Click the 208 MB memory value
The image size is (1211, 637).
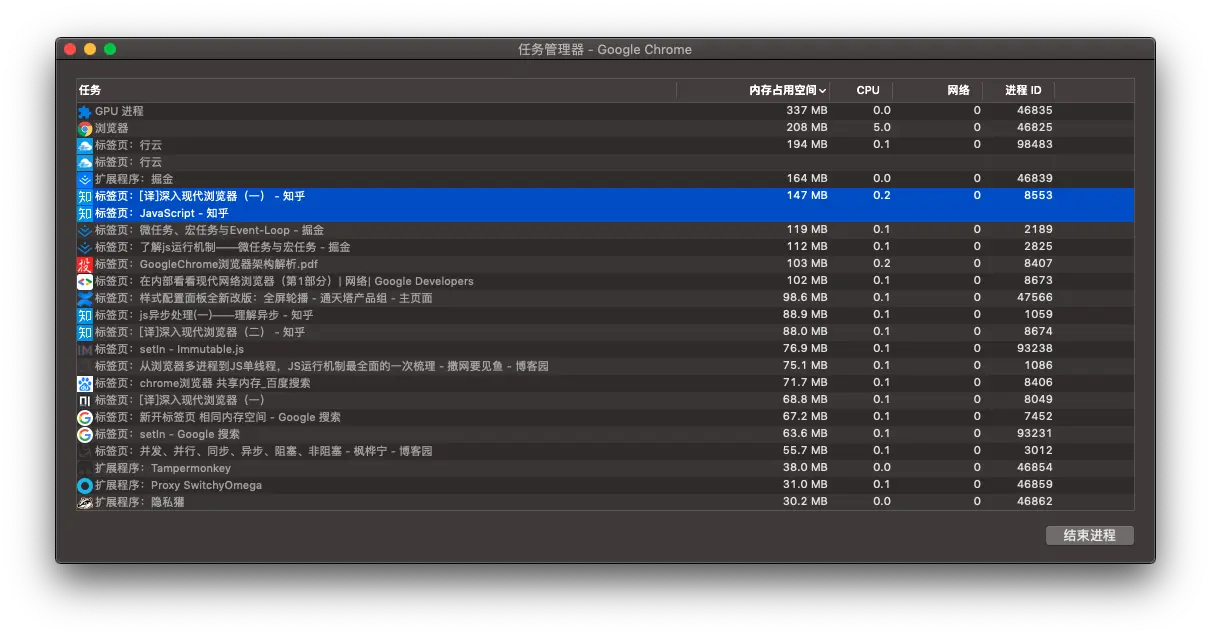coord(806,128)
